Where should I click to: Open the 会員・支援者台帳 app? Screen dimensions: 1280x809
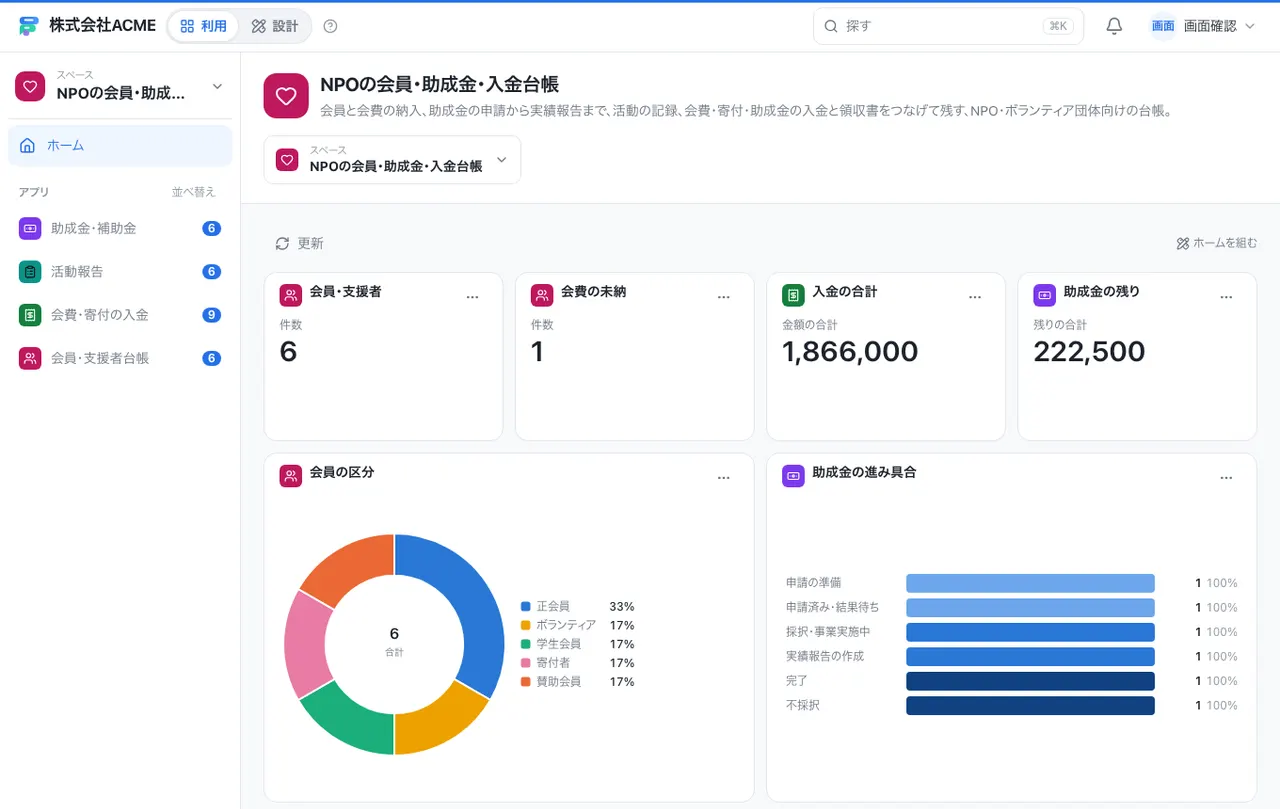click(x=120, y=358)
